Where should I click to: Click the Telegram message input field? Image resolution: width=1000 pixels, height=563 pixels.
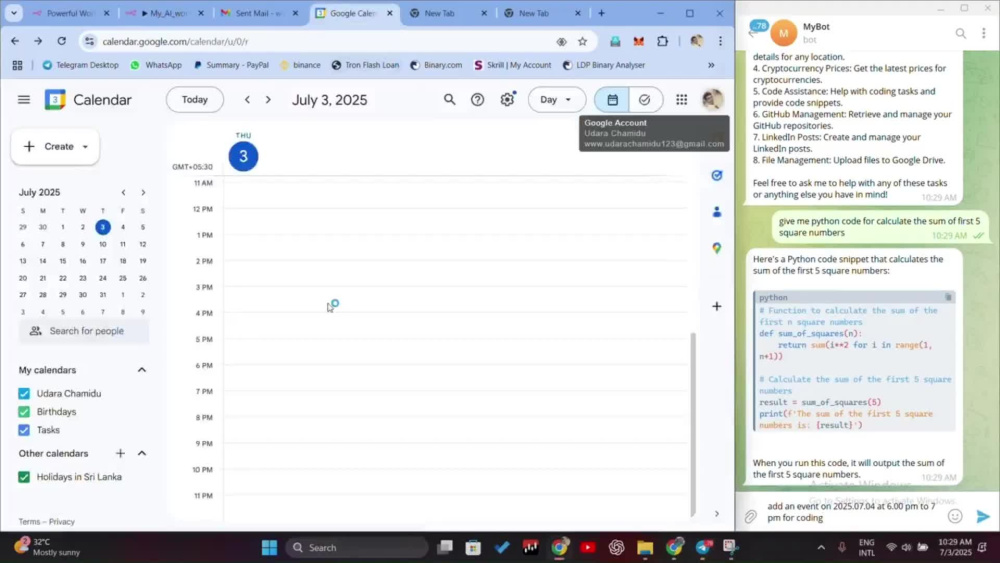851,512
